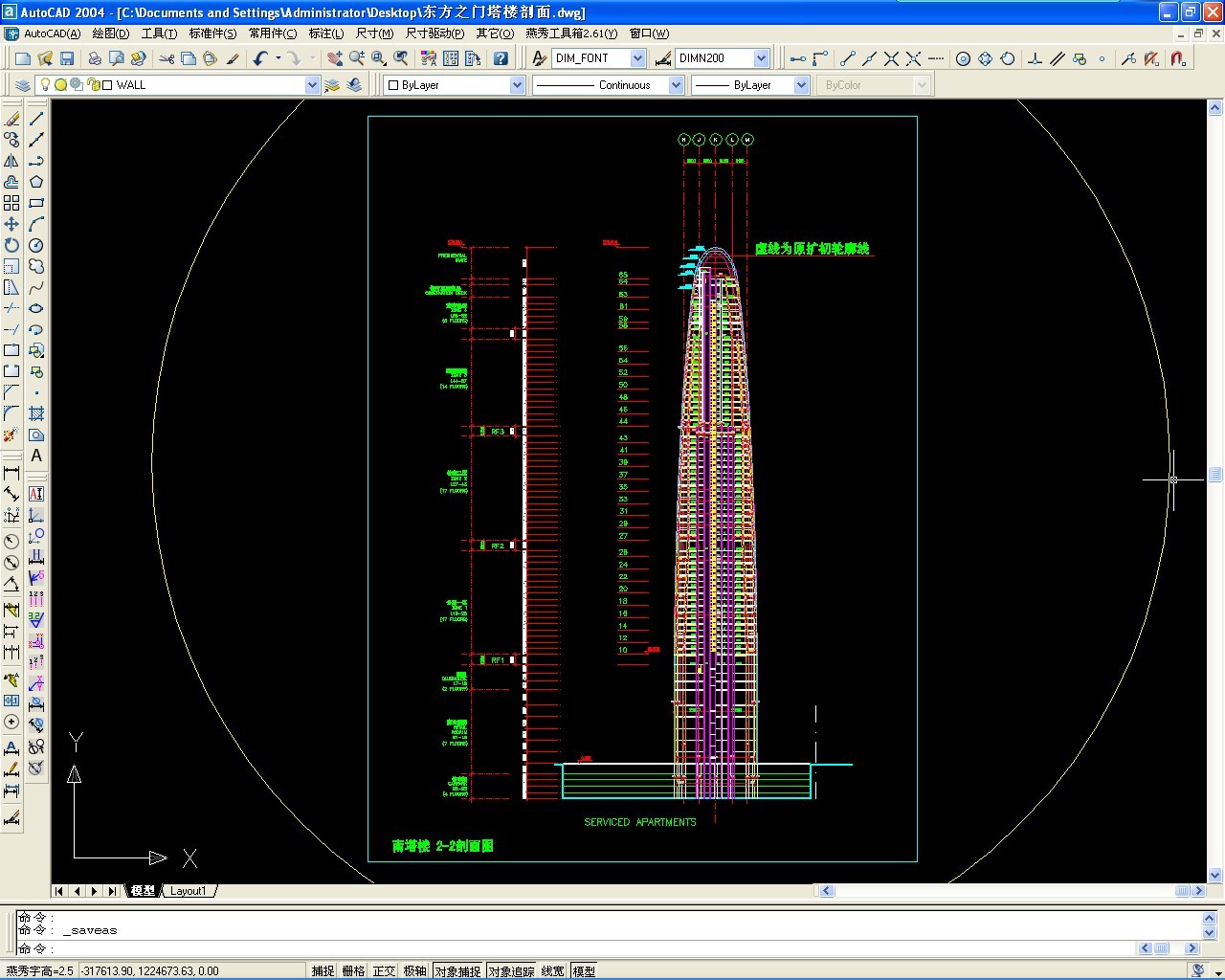Toggle 极轴 polar tracking in status bar
The image size is (1225, 980).
click(x=414, y=970)
